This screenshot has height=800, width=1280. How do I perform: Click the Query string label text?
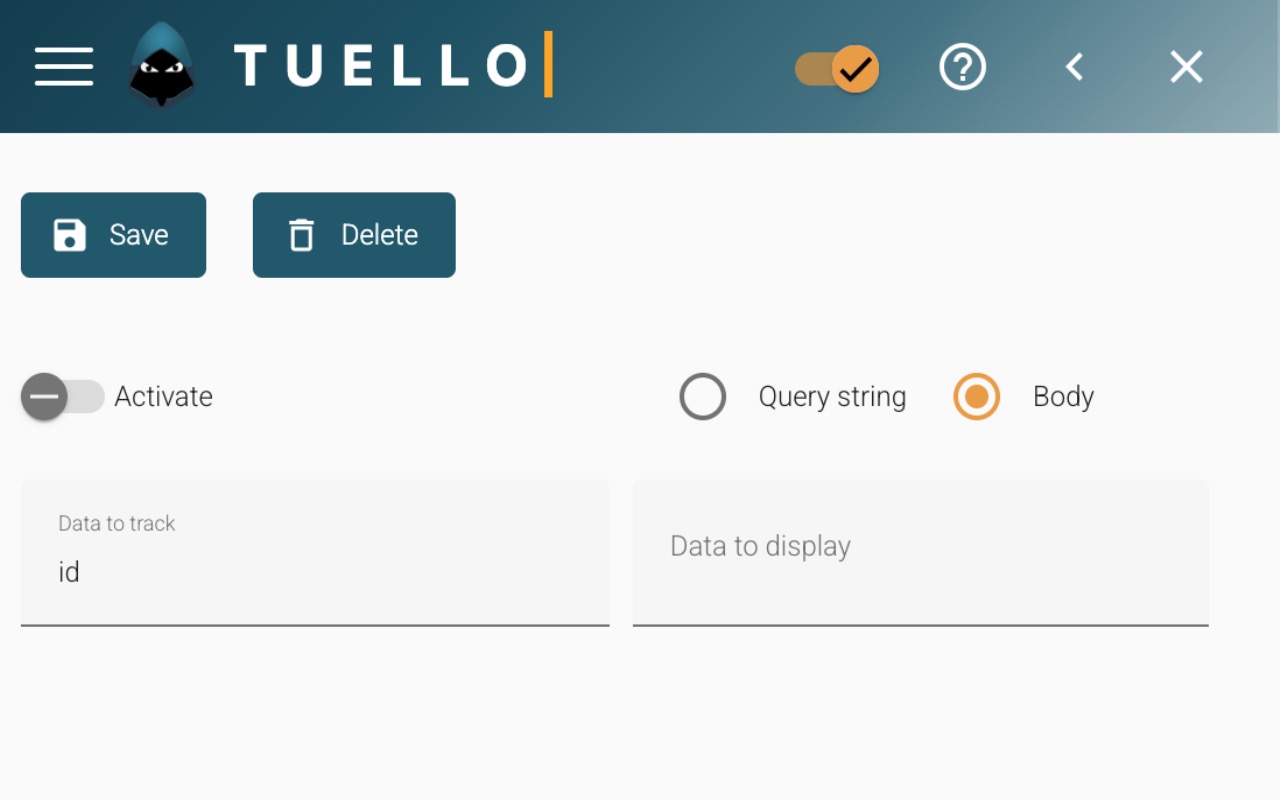click(x=832, y=397)
